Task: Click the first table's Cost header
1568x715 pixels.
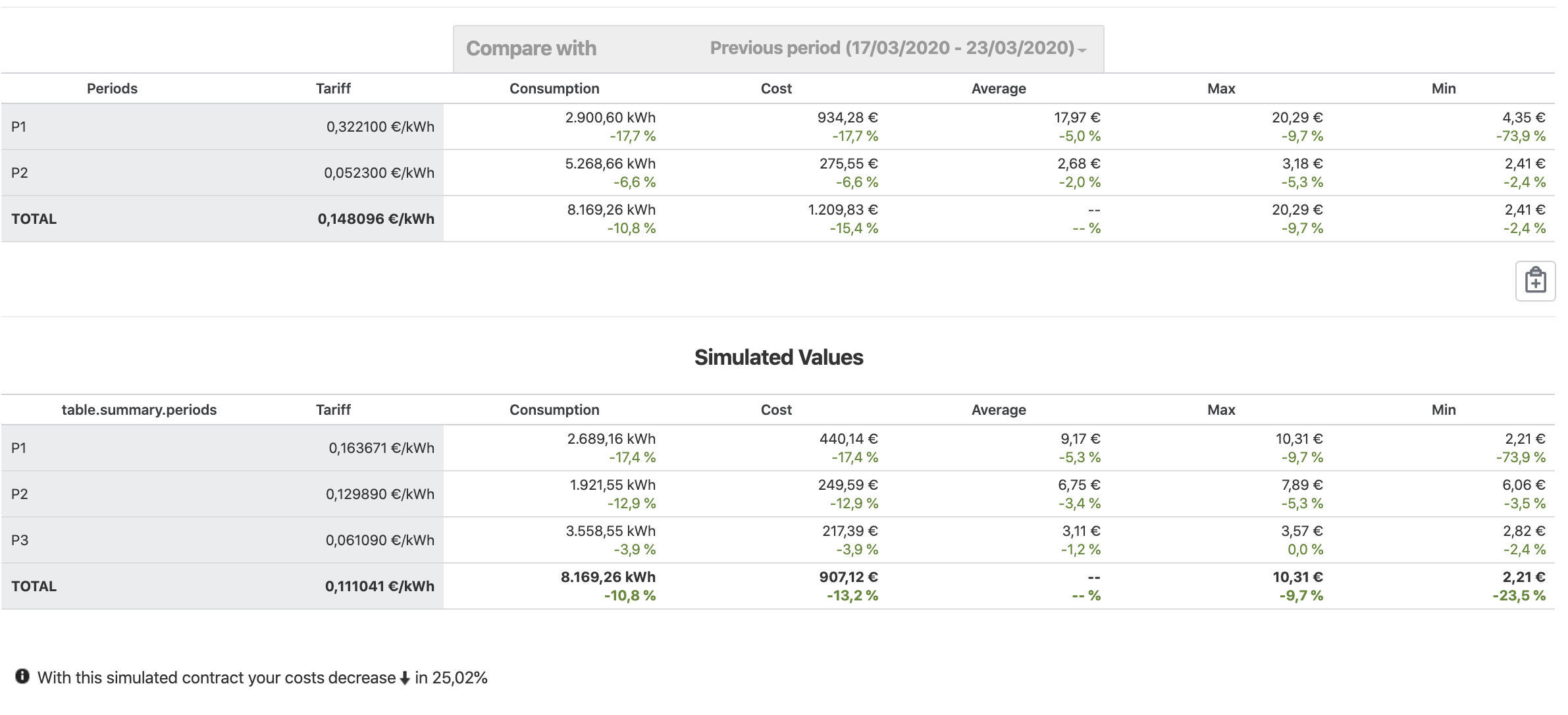Action: pyautogui.click(x=776, y=89)
